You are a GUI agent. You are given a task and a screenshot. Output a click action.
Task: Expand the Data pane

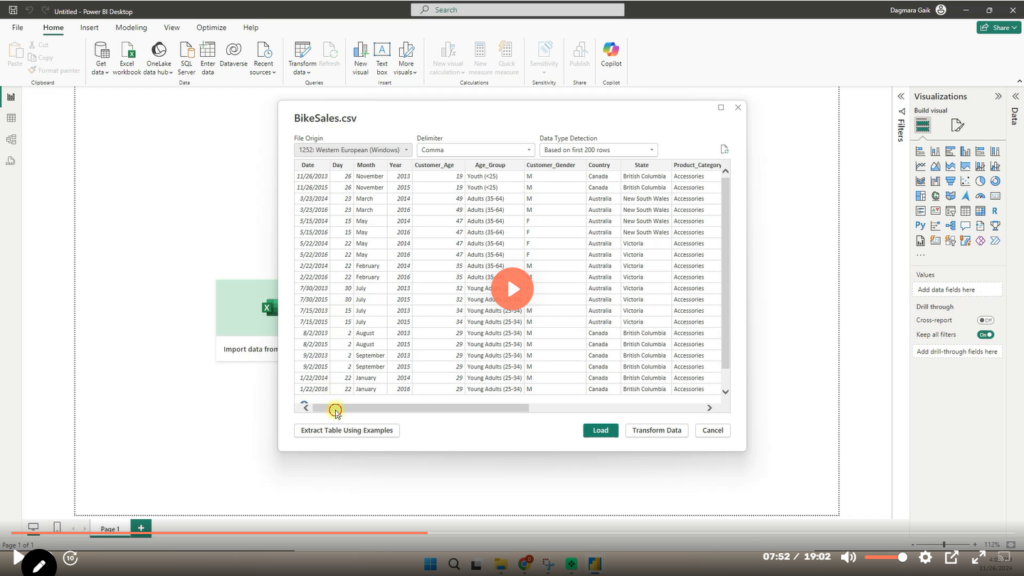(x=1016, y=97)
